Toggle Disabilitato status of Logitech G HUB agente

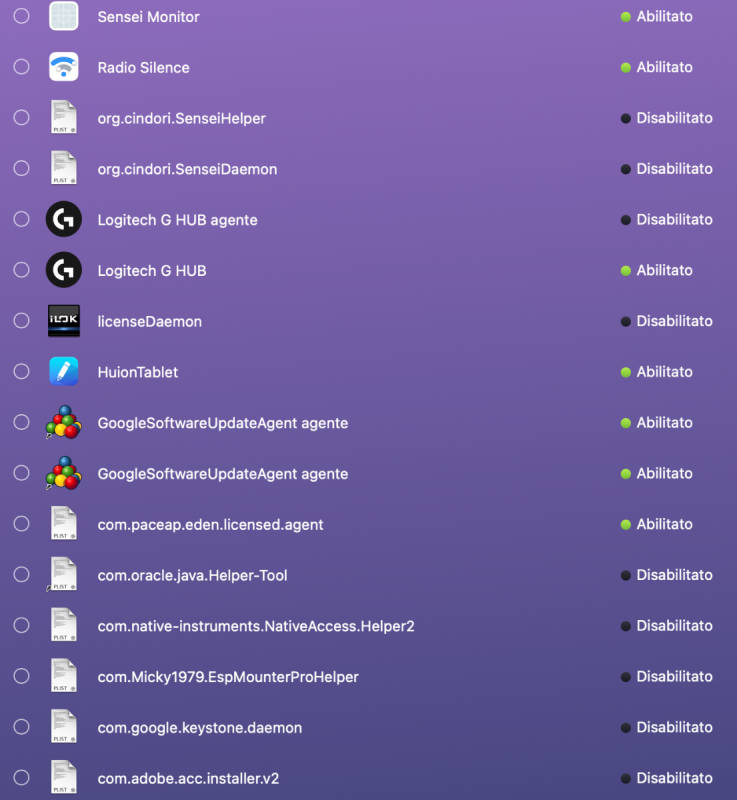tap(667, 219)
